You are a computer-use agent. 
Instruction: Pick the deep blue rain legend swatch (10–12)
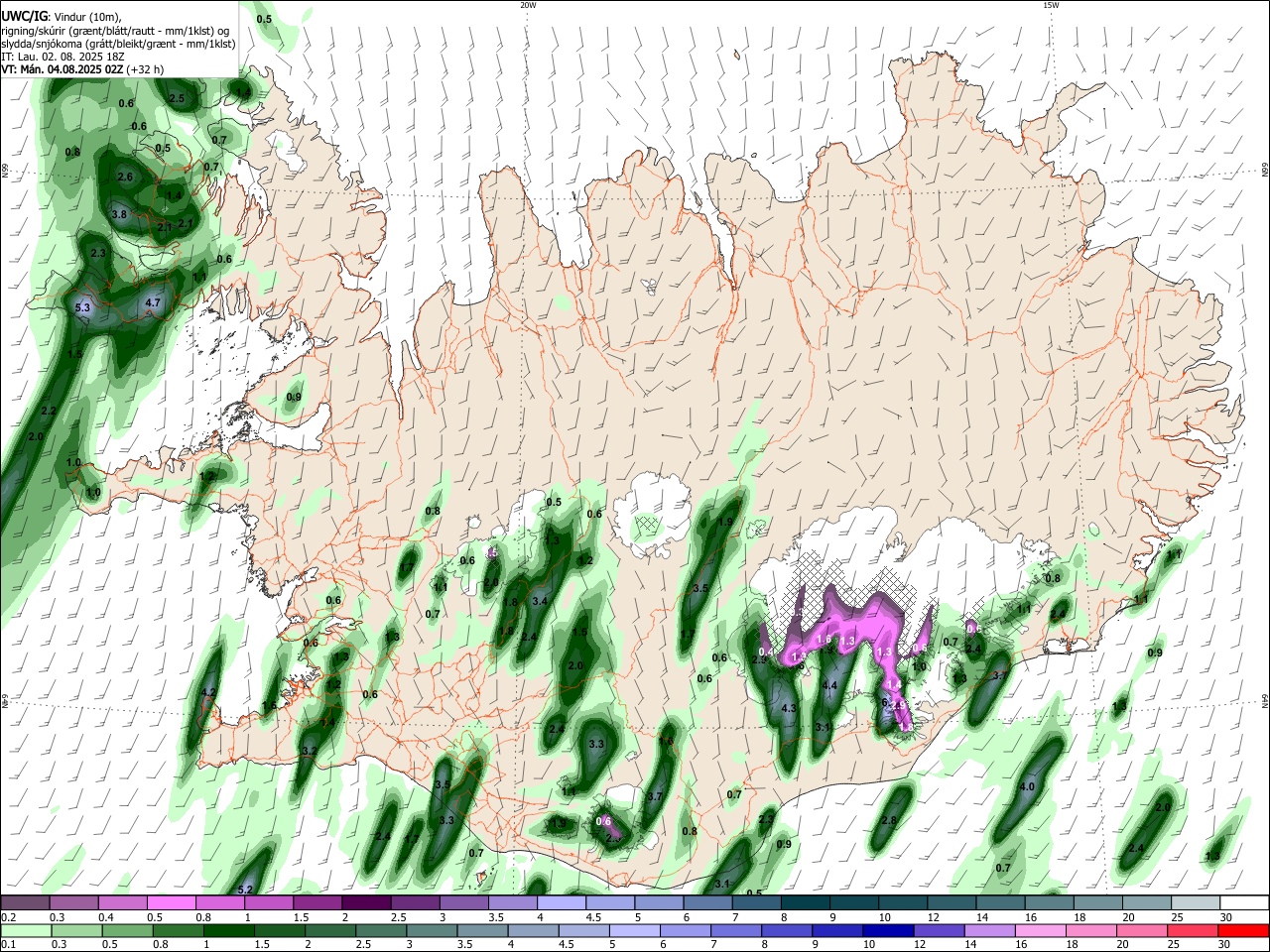pos(887,931)
